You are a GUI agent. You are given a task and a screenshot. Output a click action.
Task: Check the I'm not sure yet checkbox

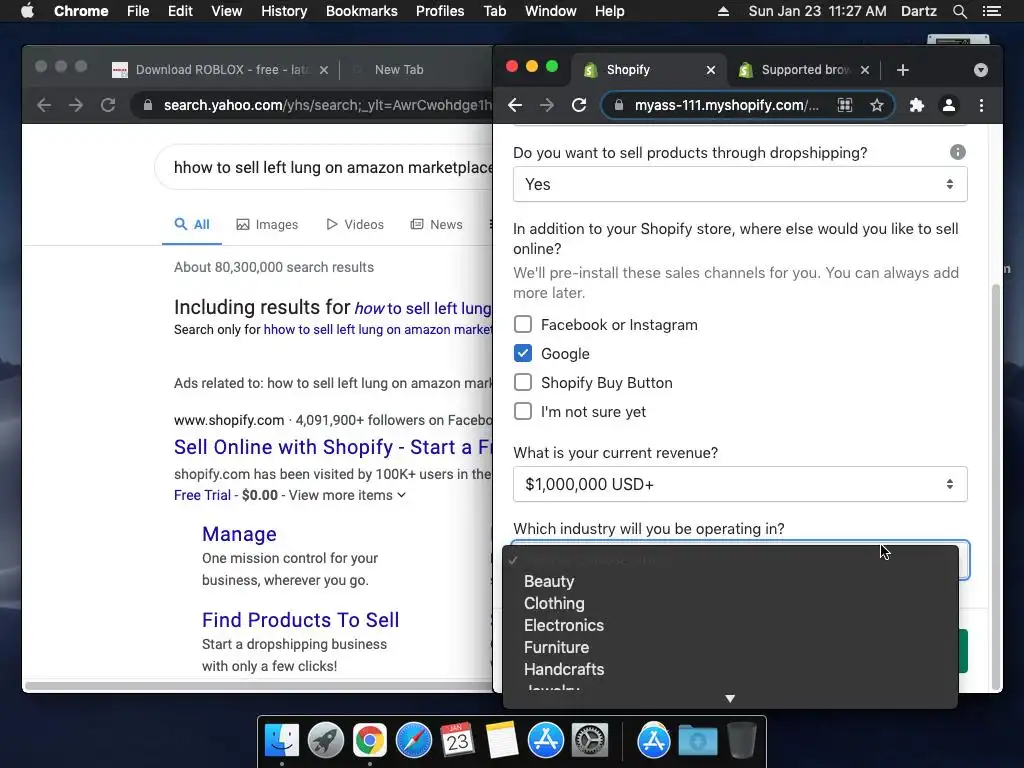[522, 411]
